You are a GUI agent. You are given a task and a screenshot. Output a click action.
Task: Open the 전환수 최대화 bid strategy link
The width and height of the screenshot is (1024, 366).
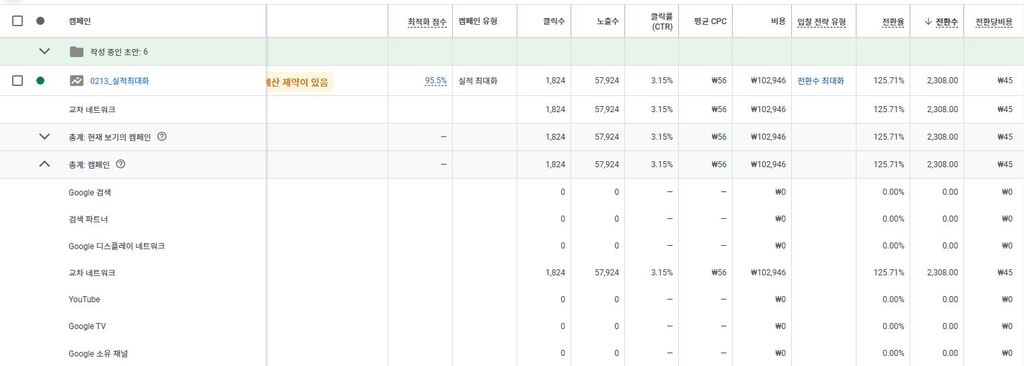coord(820,81)
